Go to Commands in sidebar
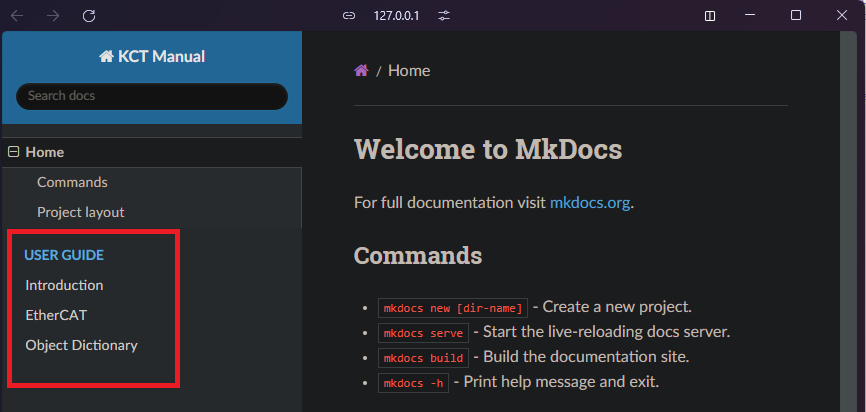866x412 pixels. 72,182
